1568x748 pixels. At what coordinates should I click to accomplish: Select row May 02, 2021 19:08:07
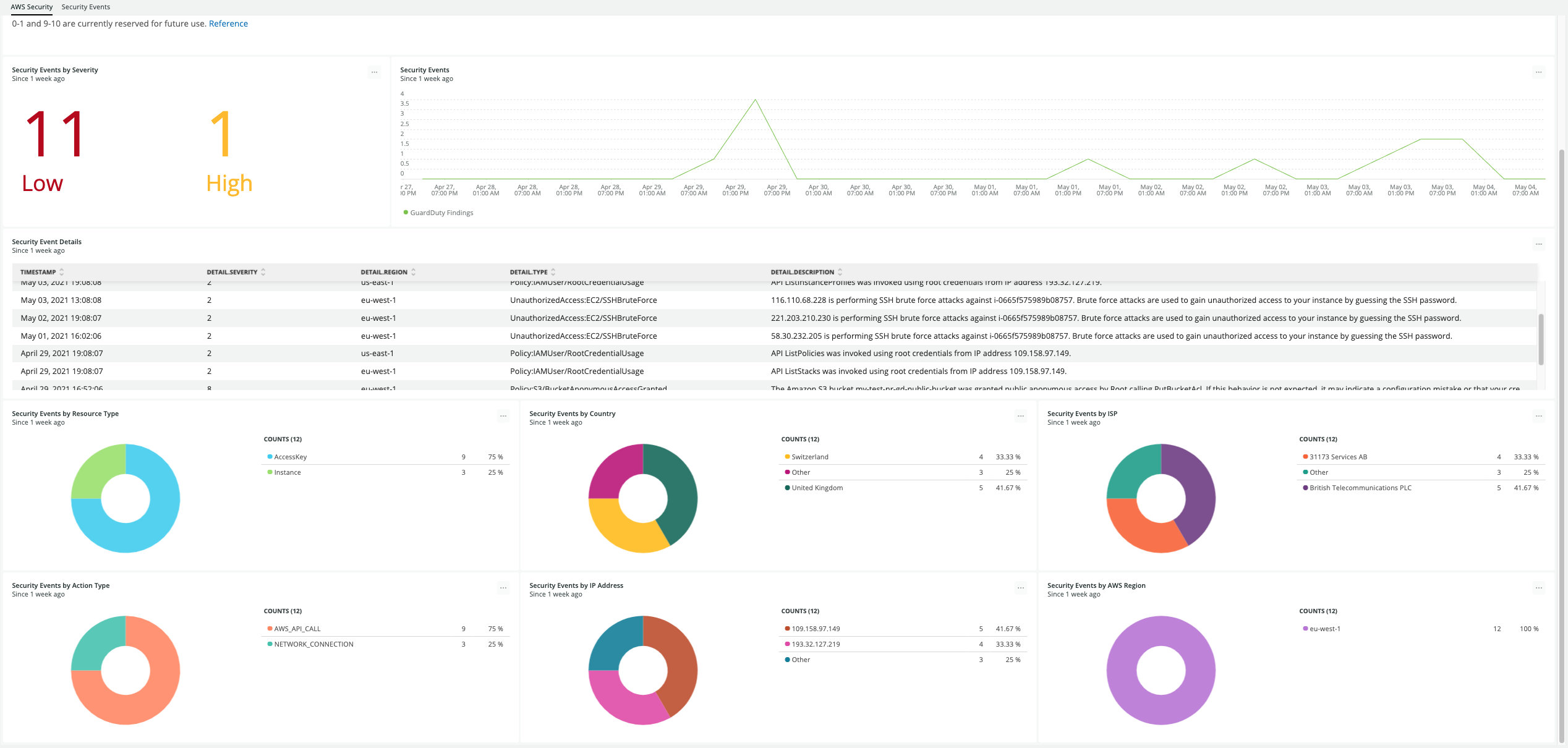[774, 318]
